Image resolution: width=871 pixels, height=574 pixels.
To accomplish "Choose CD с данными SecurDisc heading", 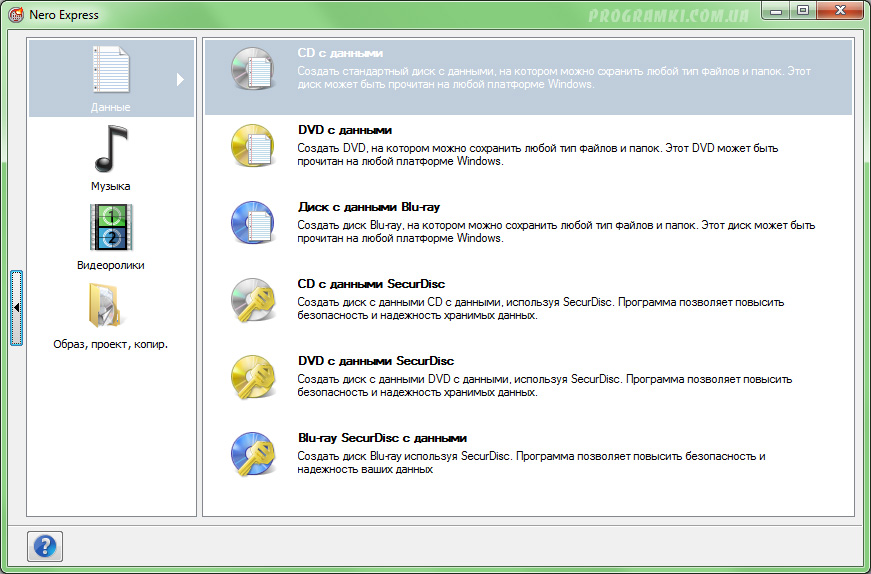I will [x=371, y=284].
